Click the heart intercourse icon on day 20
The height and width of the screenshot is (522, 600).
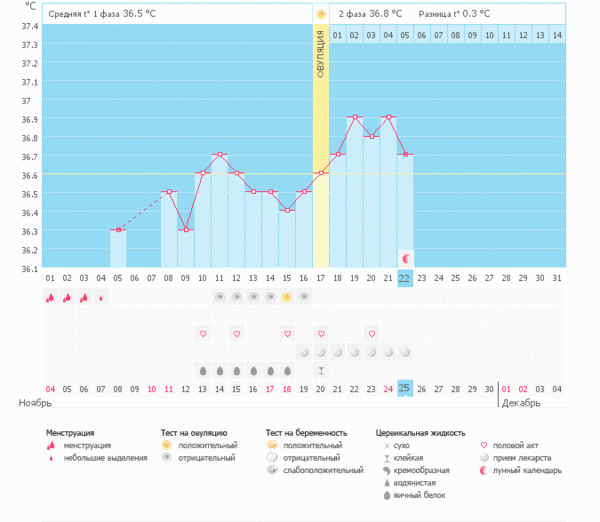pyautogui.click(x=371, y=333)
